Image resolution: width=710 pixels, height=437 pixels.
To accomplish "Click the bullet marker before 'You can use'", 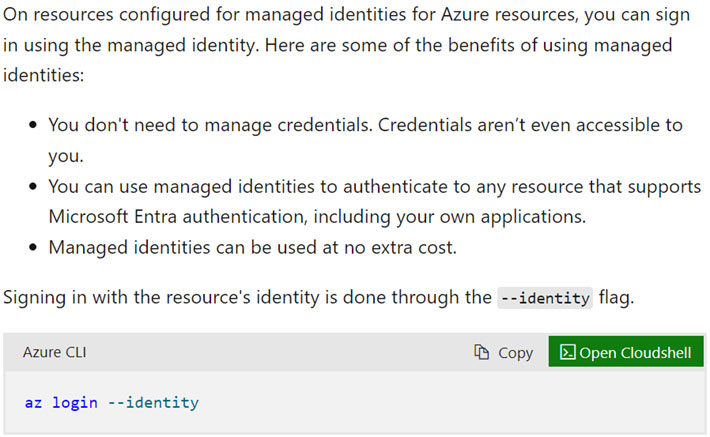I will pyautogui.click(x=34, y=187).
